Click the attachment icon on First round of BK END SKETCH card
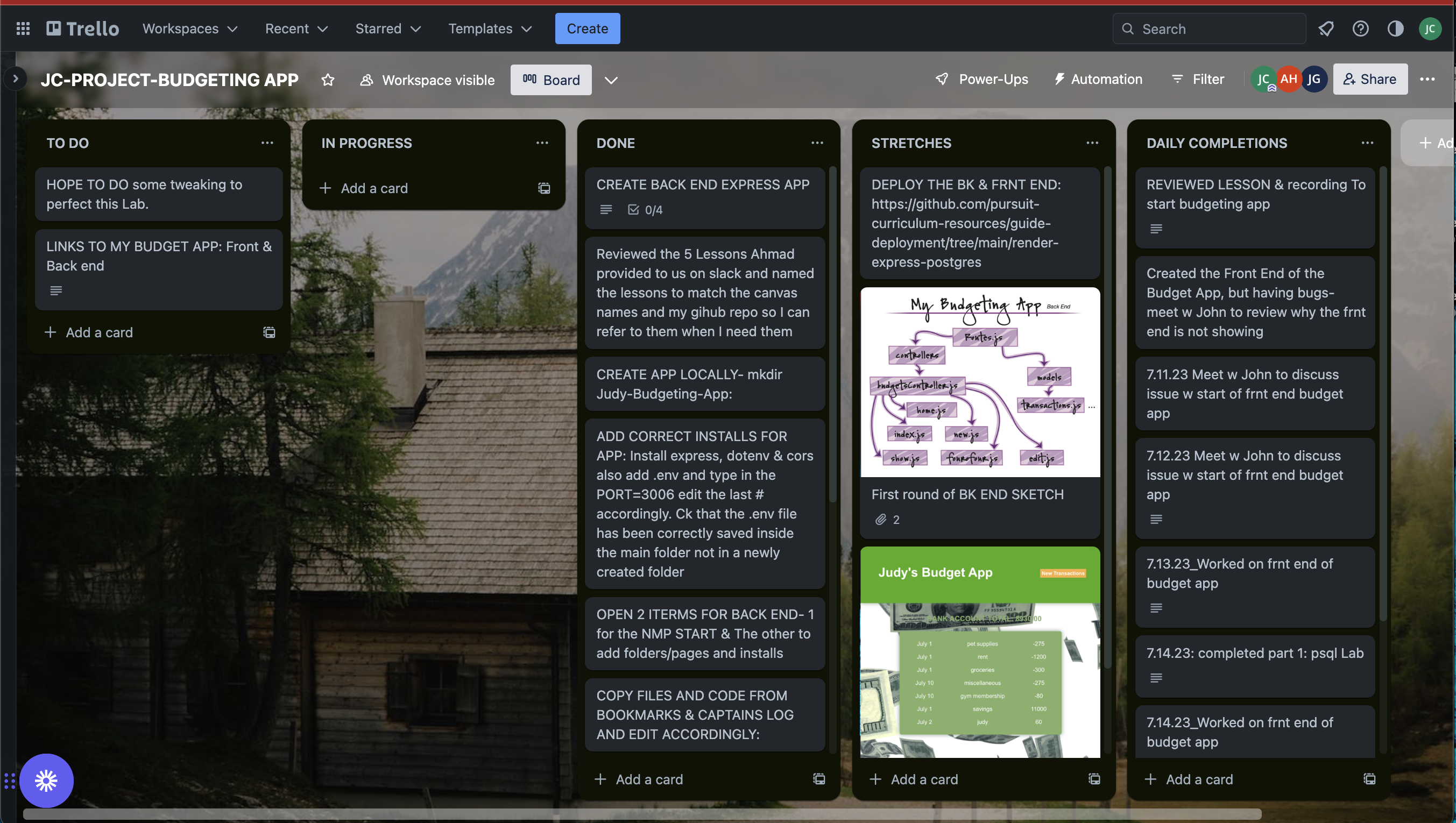This screenshot has height=823, width=1456. click(879, 519)
